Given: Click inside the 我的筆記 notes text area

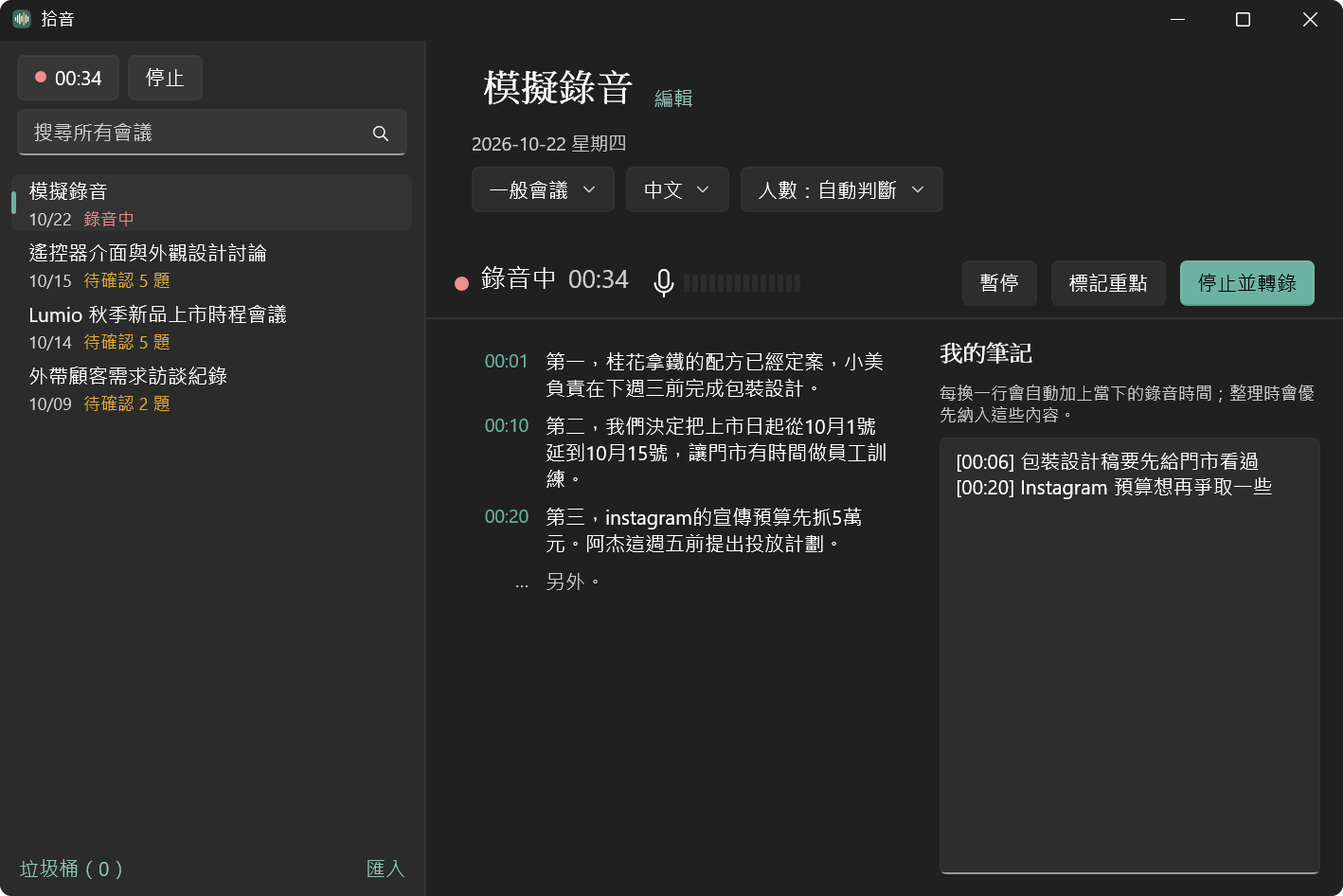Looking at the screenshot, I should tap(1130, 655).
